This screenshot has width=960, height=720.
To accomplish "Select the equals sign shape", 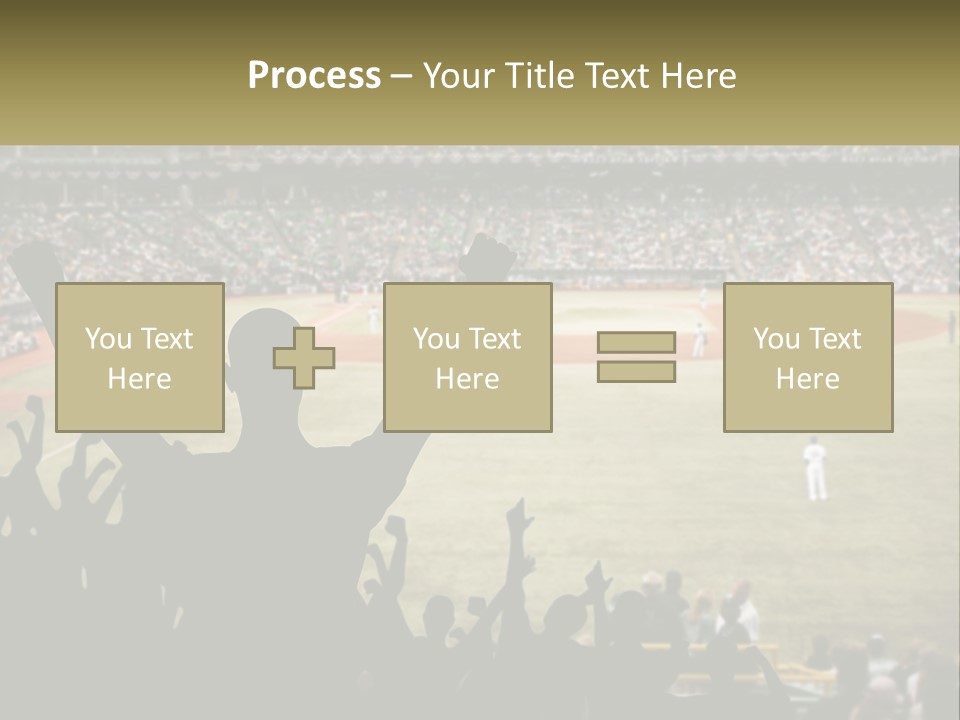I will click(636, 357).
